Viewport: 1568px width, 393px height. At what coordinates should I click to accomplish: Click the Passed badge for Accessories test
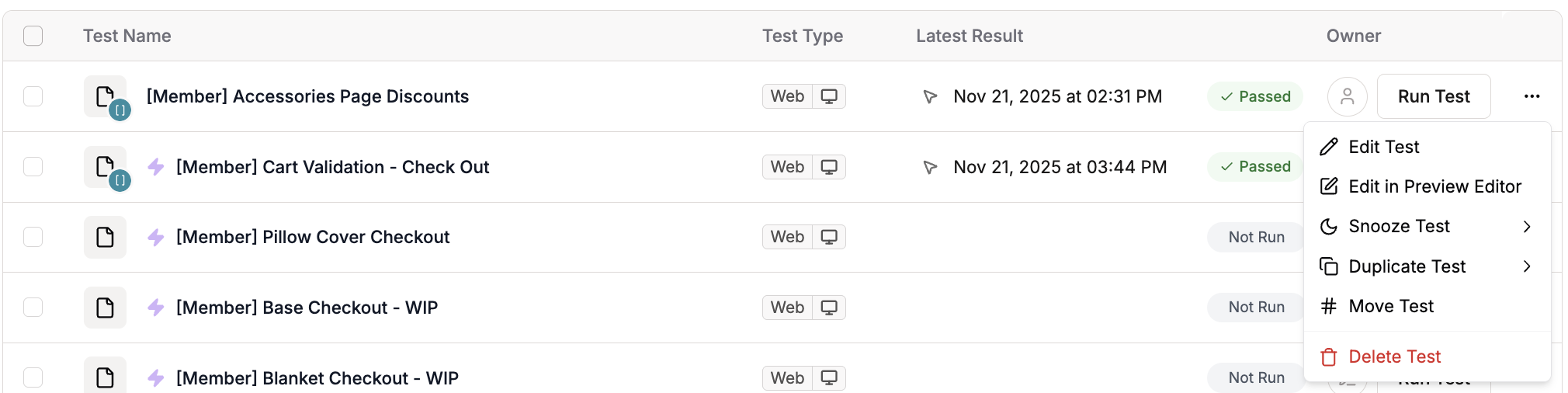pyautogui.click(x=1255, y=96)
